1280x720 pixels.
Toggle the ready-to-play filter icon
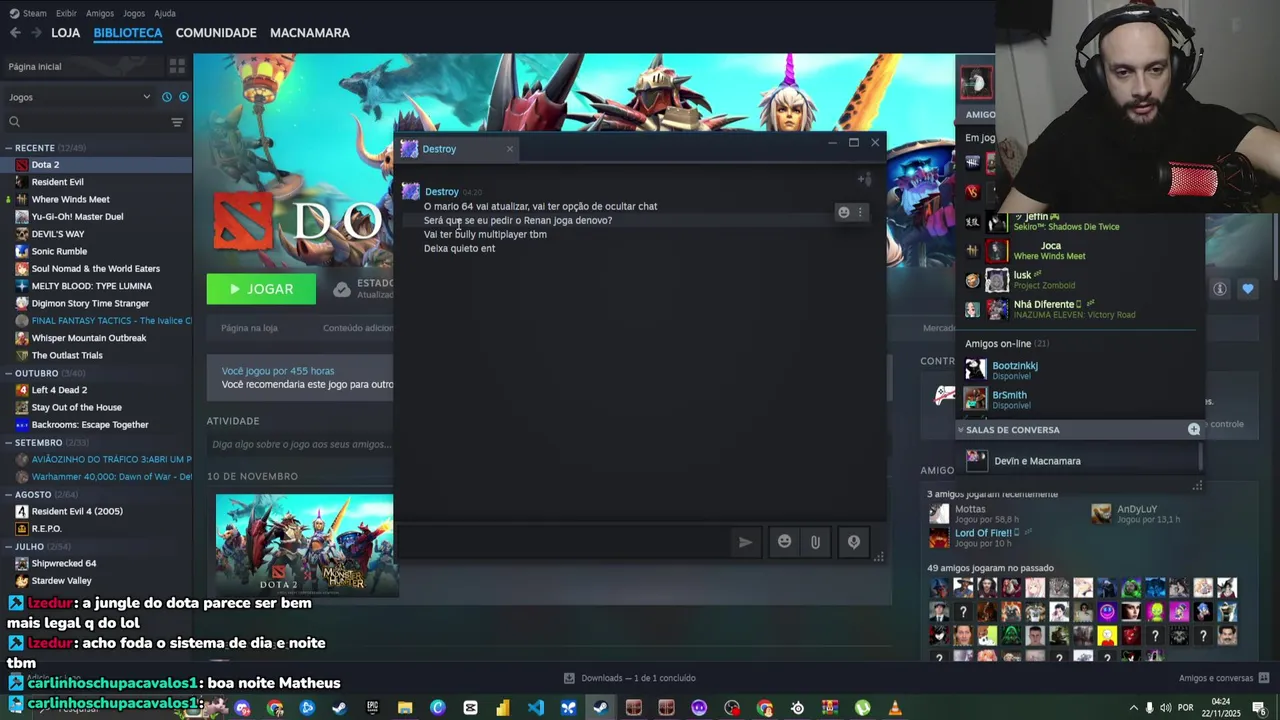(x=184, y=97)
